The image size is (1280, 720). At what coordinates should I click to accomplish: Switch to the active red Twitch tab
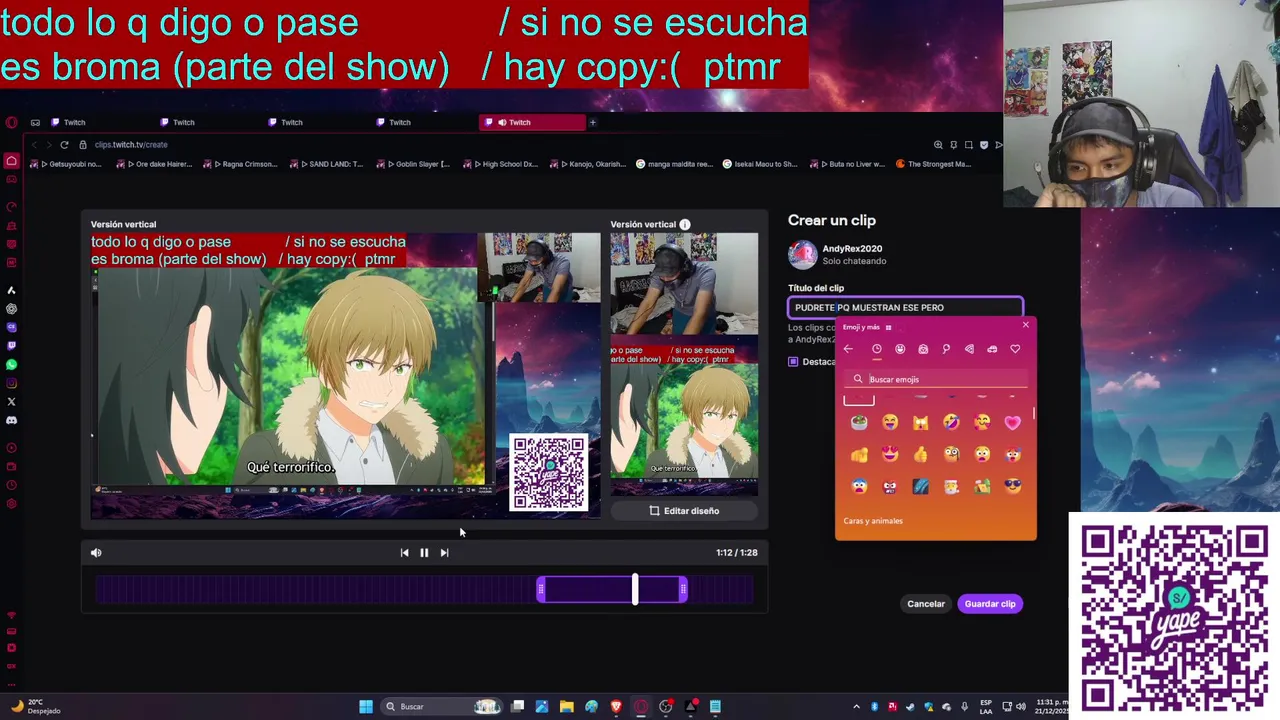coord(533,122)
